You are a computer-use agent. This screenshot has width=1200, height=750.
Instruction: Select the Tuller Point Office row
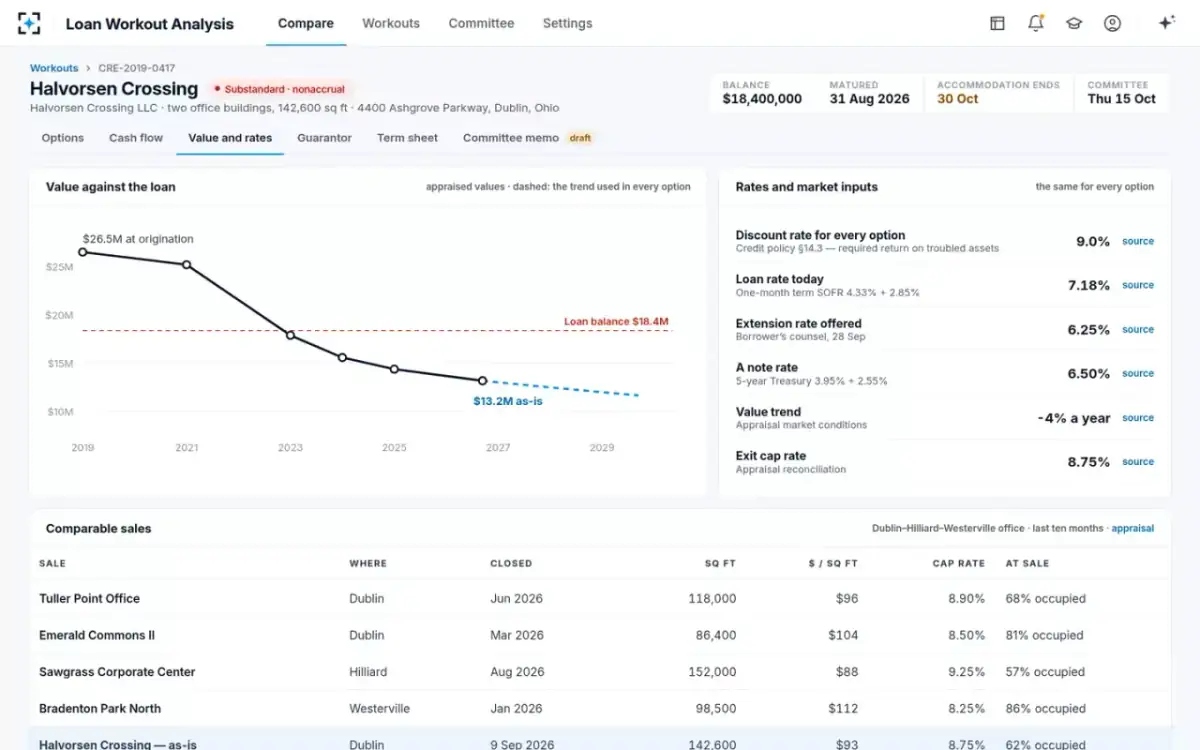pos(600,599)
